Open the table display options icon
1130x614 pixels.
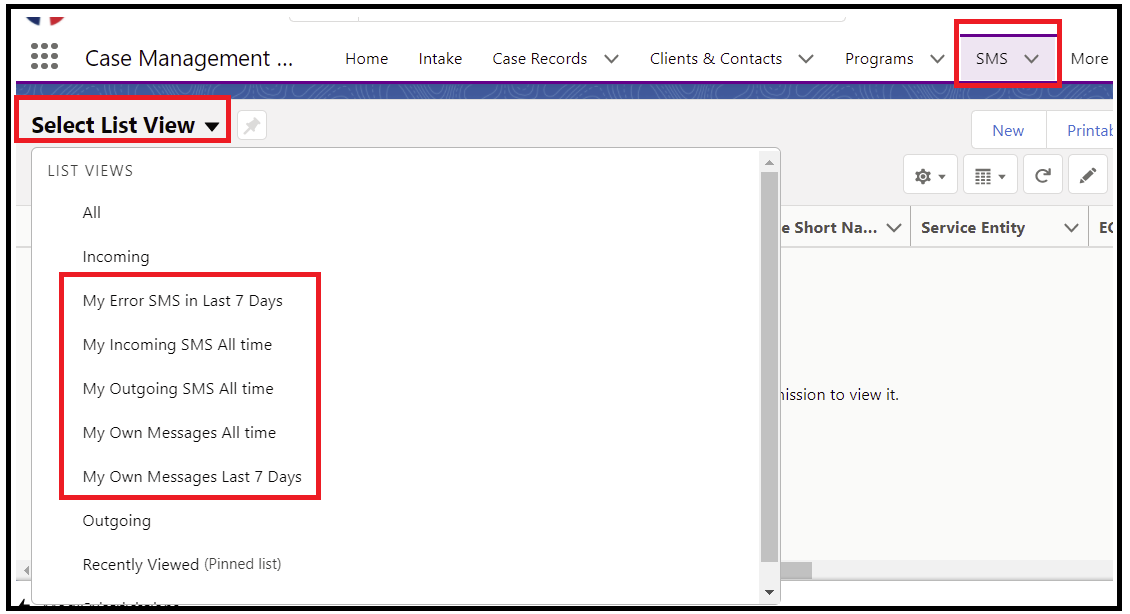pos(989,175)
